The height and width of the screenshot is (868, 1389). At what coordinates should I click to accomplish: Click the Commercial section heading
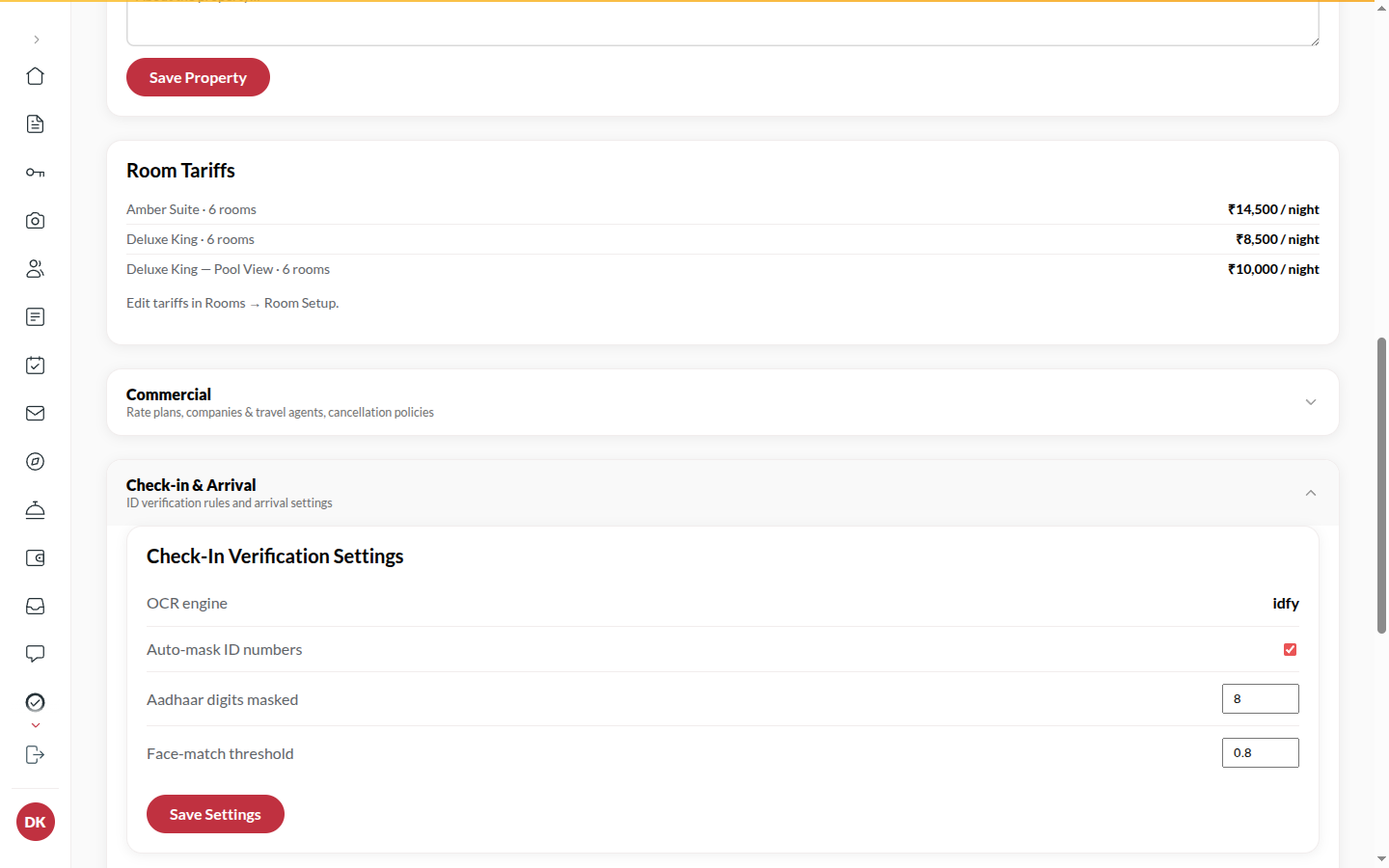point(169,394)
